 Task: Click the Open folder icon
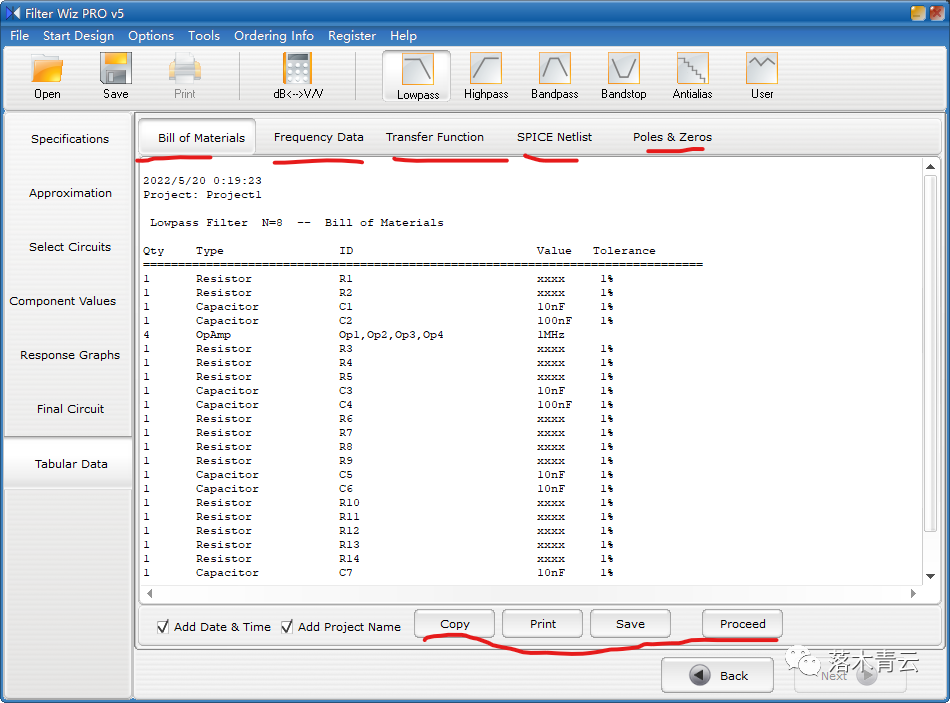(x=47, y=70)
